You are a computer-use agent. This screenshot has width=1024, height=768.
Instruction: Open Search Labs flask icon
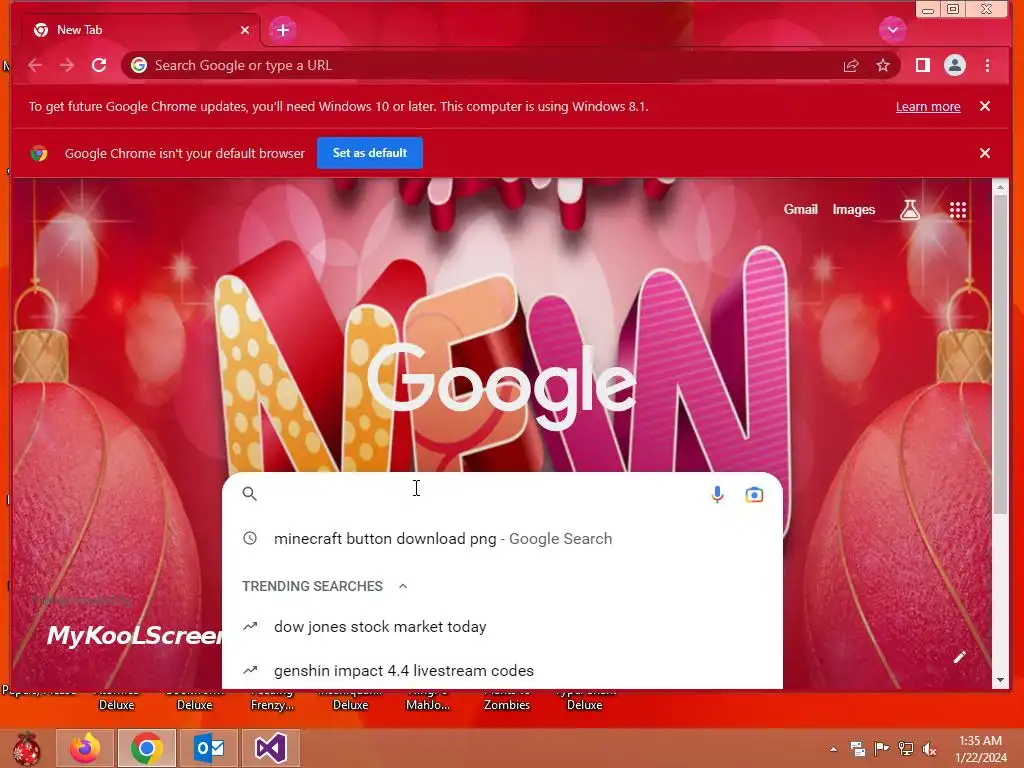click(x=910, y=210)
